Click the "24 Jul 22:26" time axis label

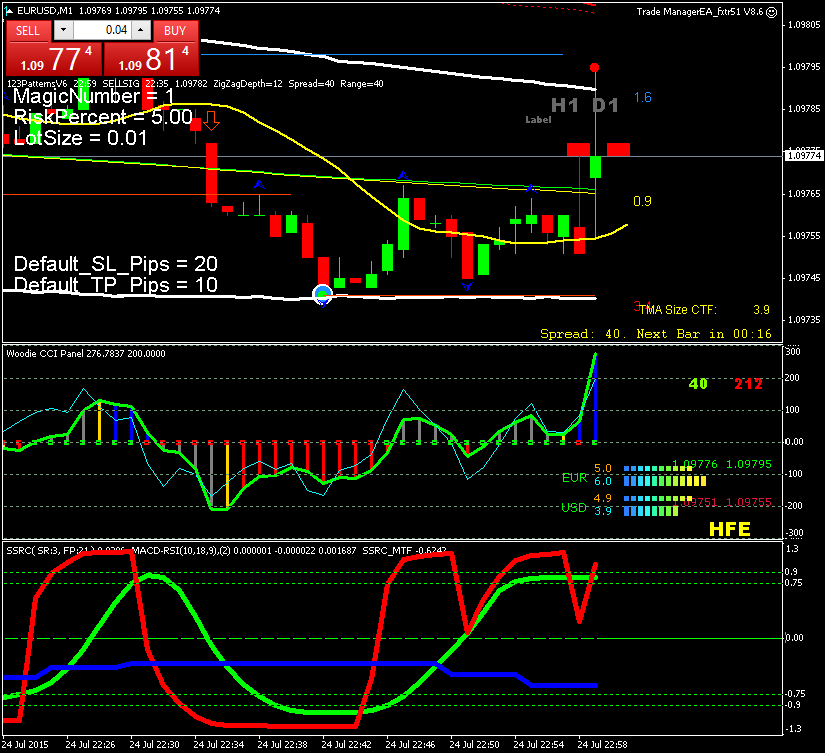pyautogui.click(x=90, y=745)
